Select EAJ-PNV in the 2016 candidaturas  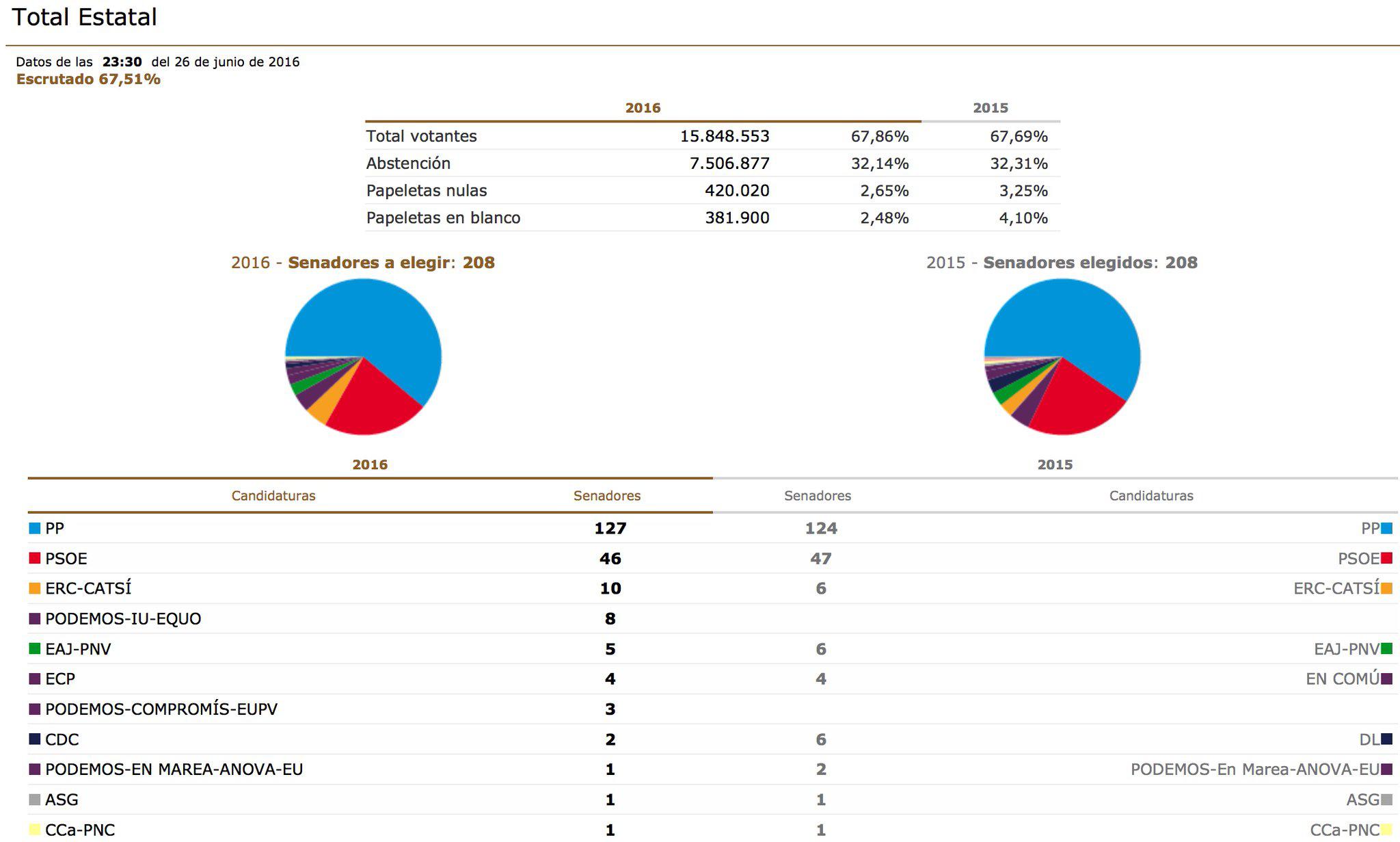78,649
